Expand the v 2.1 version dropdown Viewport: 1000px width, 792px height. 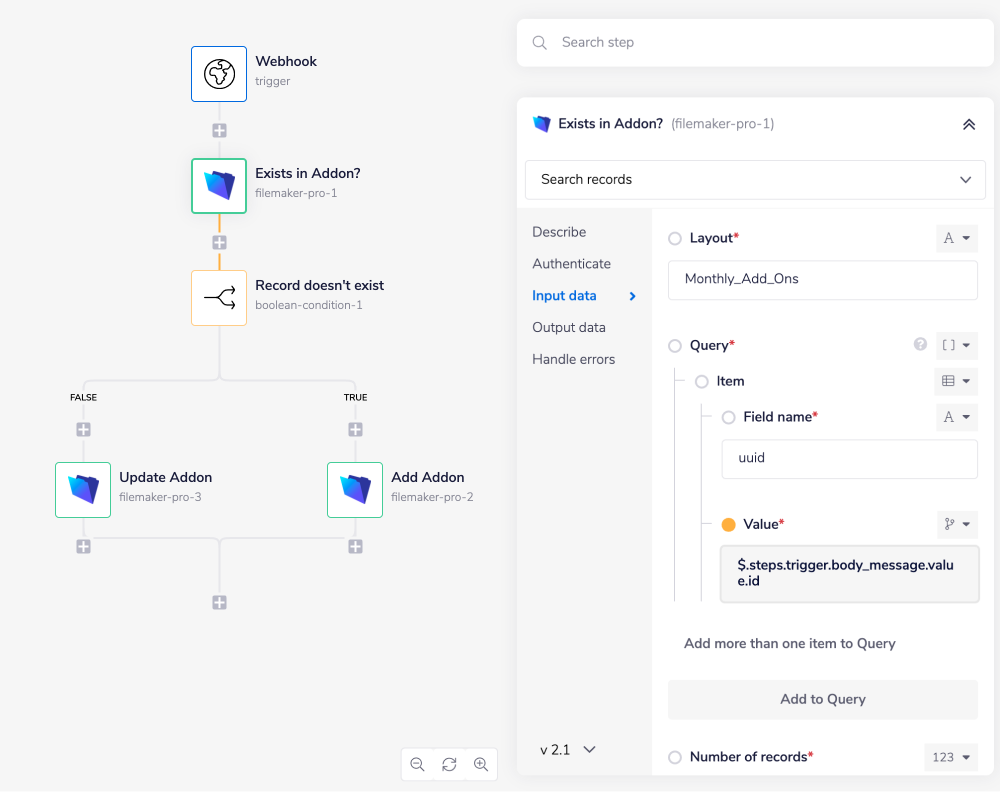[567, 748]
